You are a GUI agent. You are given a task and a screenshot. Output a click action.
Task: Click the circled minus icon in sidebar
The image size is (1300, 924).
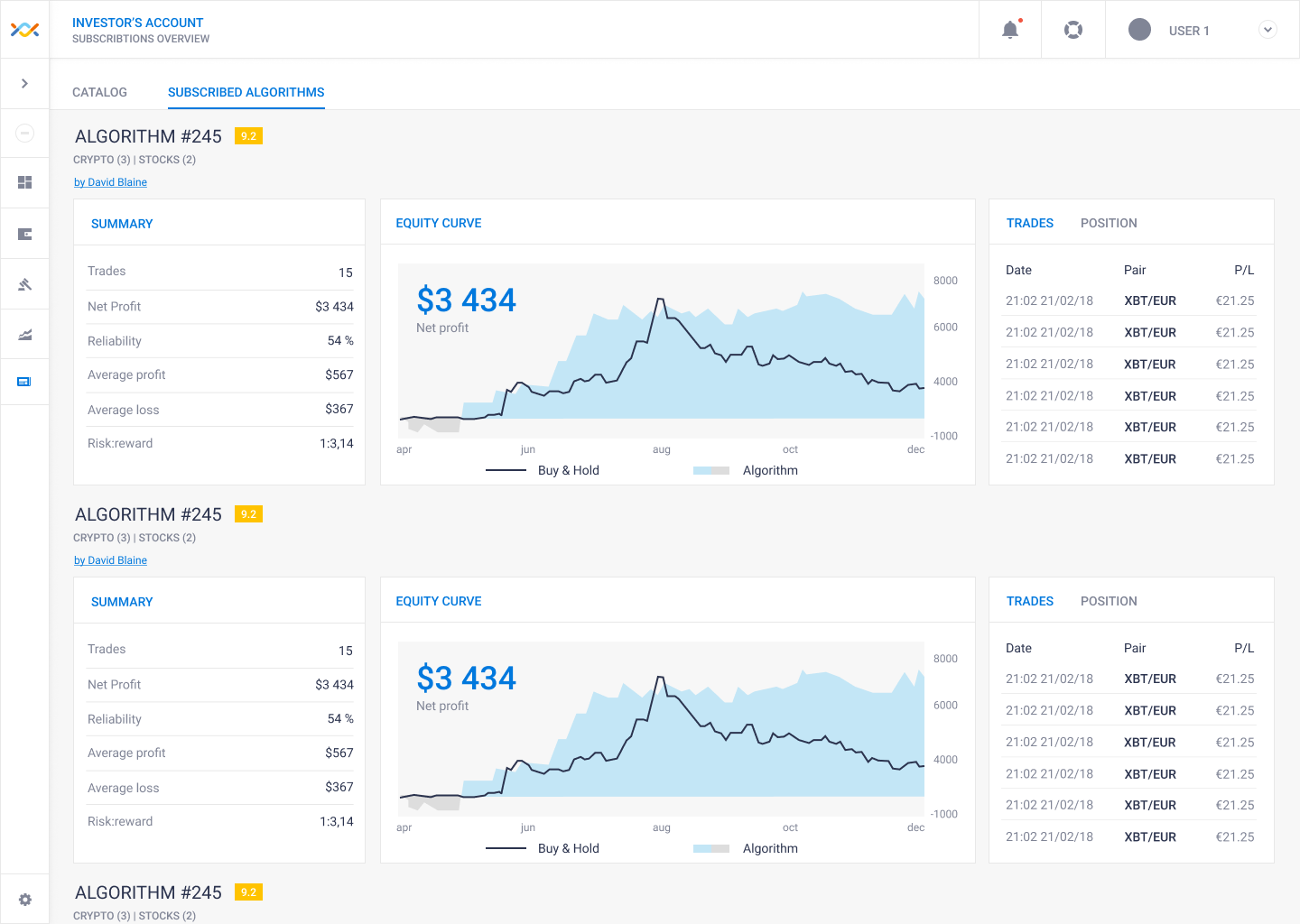[x=25, y=134]
